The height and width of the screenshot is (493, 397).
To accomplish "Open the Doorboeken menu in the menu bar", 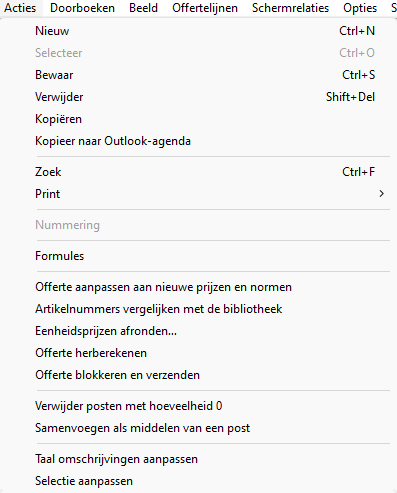I will (x=82, y=8).
